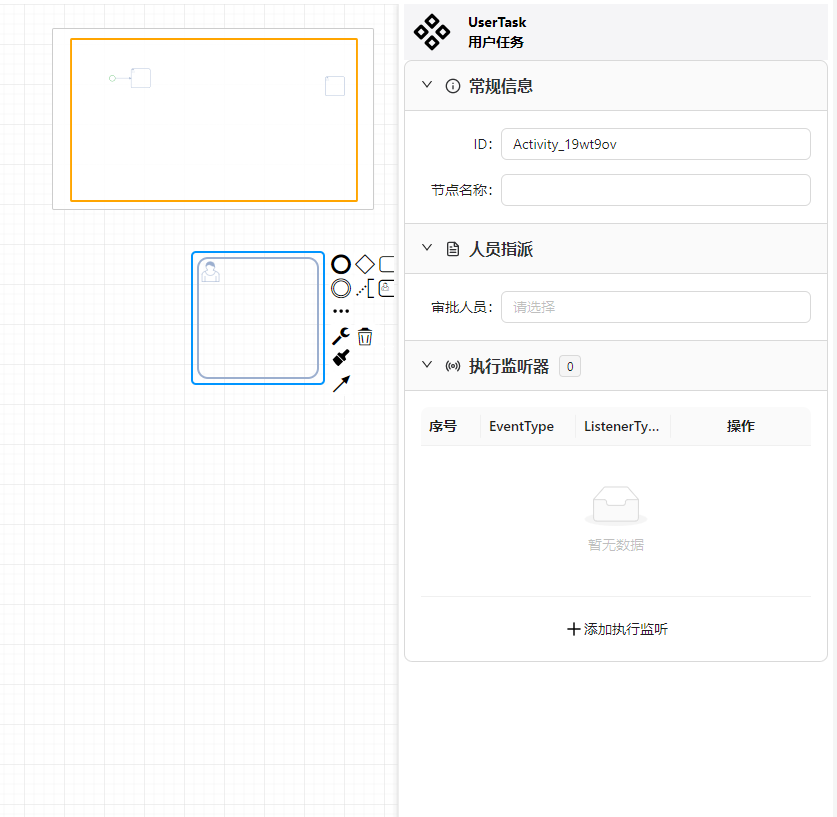This screenshot has height=817, width=837.
Task: Click the 人员指派 section title
Action: point(501,249)
